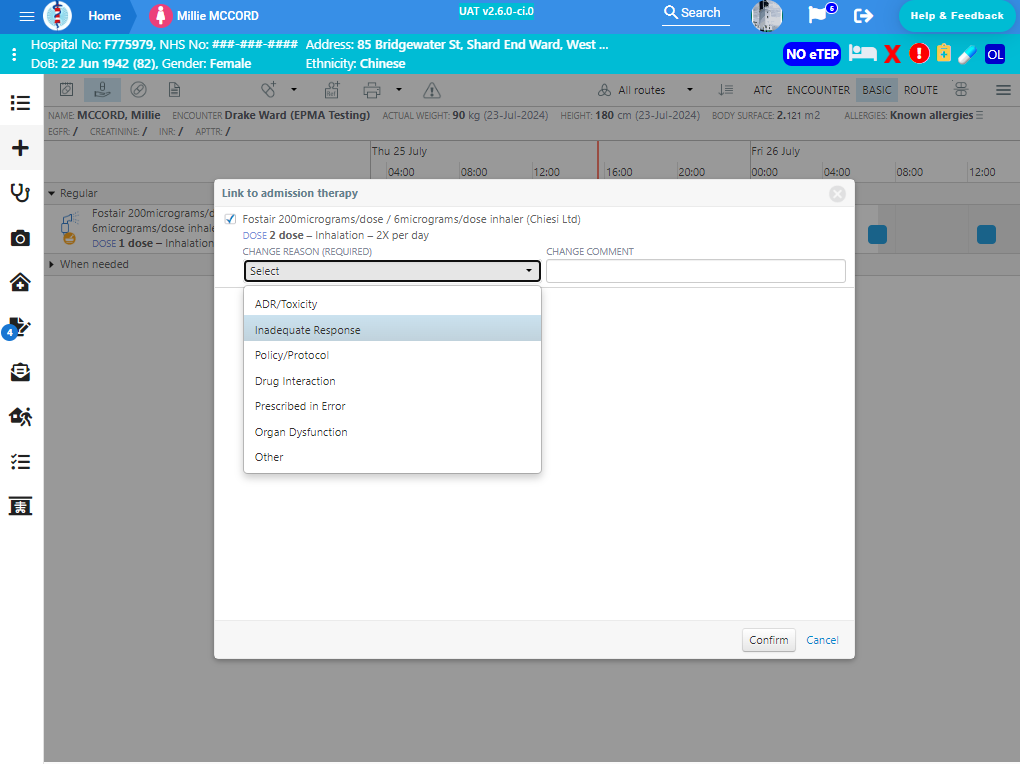Open the camera sidebar section
This screenshot has width=1020, height=764.
click(x=20, y=238)
